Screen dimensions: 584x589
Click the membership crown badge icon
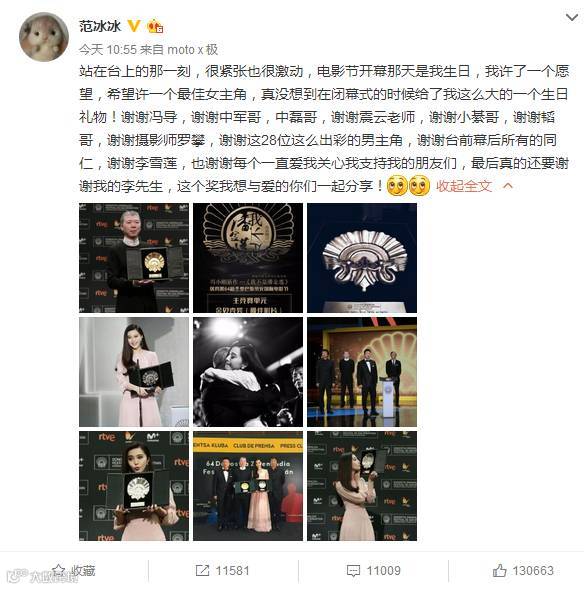[x=155, y=26]
